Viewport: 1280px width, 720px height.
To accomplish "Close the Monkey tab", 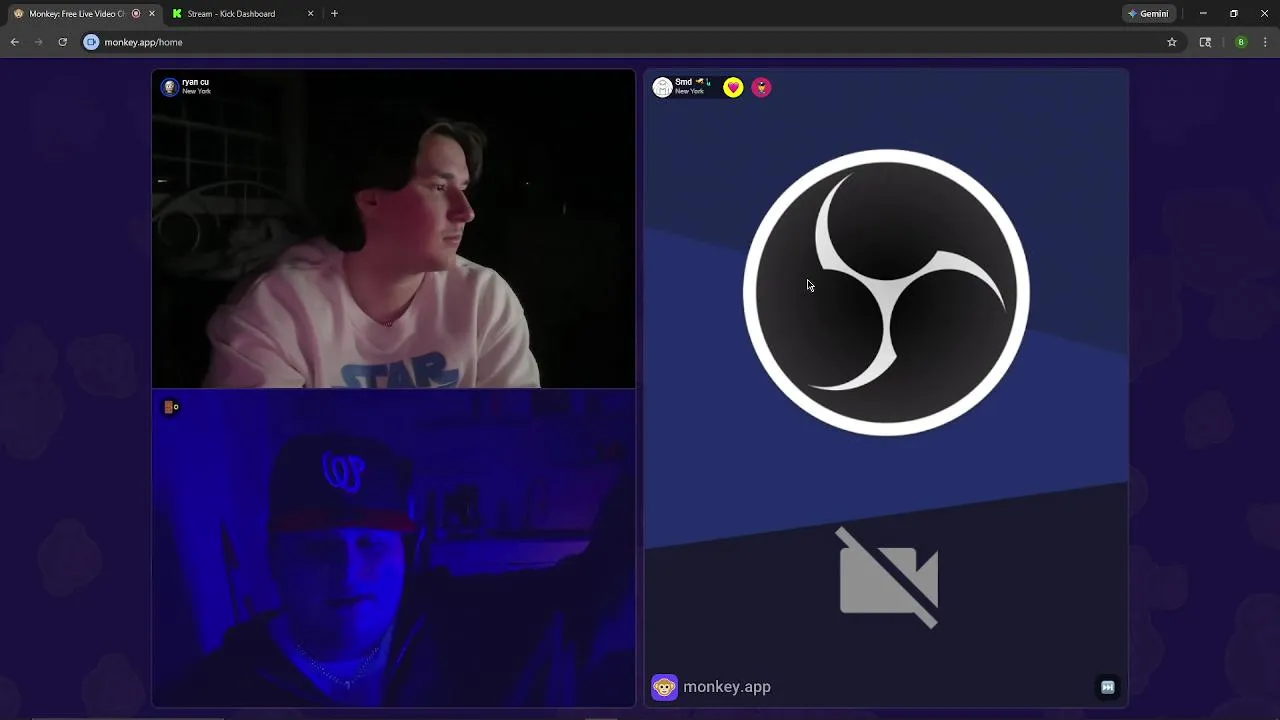I will coord(152,14).
